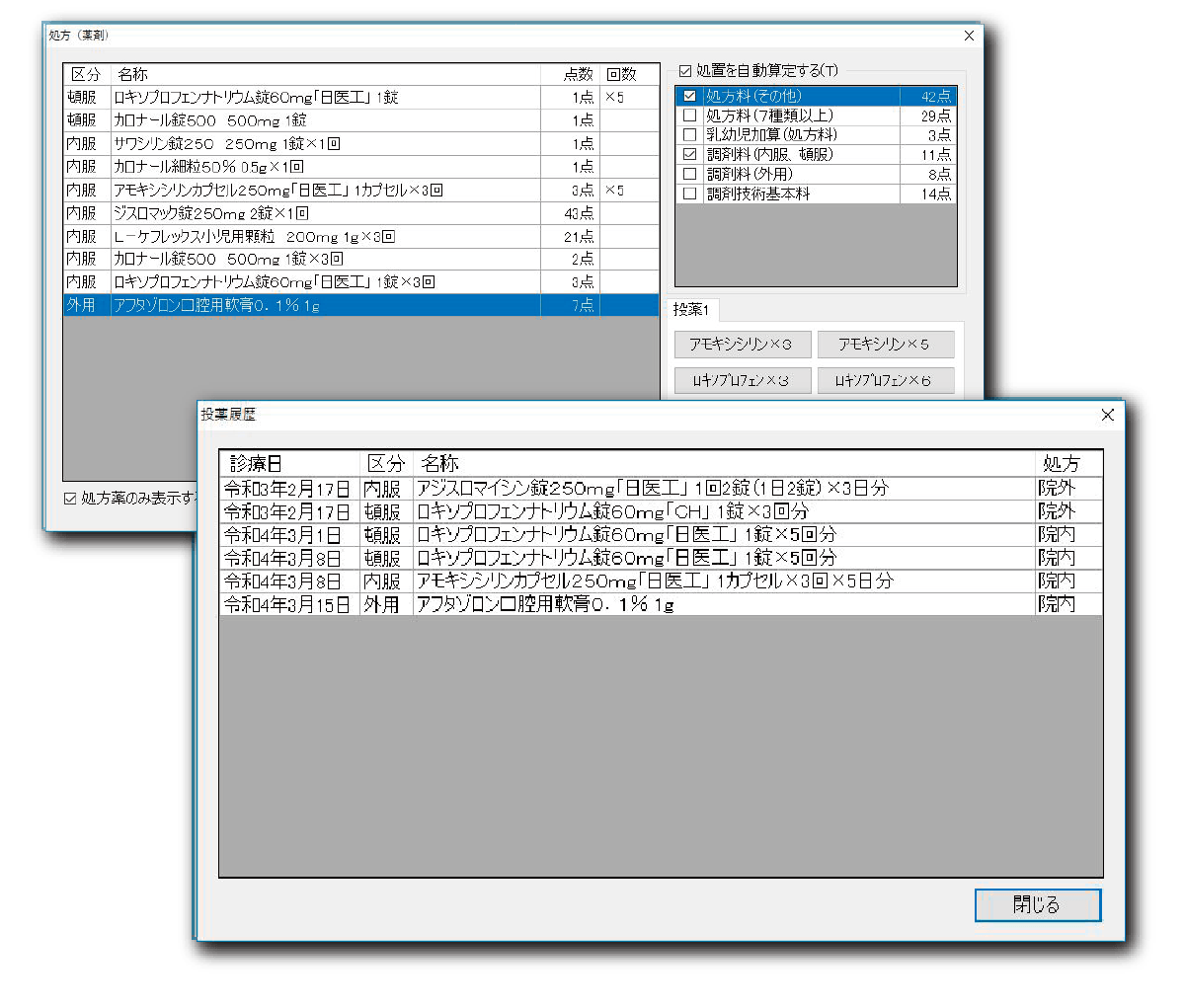The height and width of the screenshot is (1008, 1185).
Task: Uncheck 調剤料(内服、頓服) checkbox
Action: pyautogui.click(x=690, y=155)
